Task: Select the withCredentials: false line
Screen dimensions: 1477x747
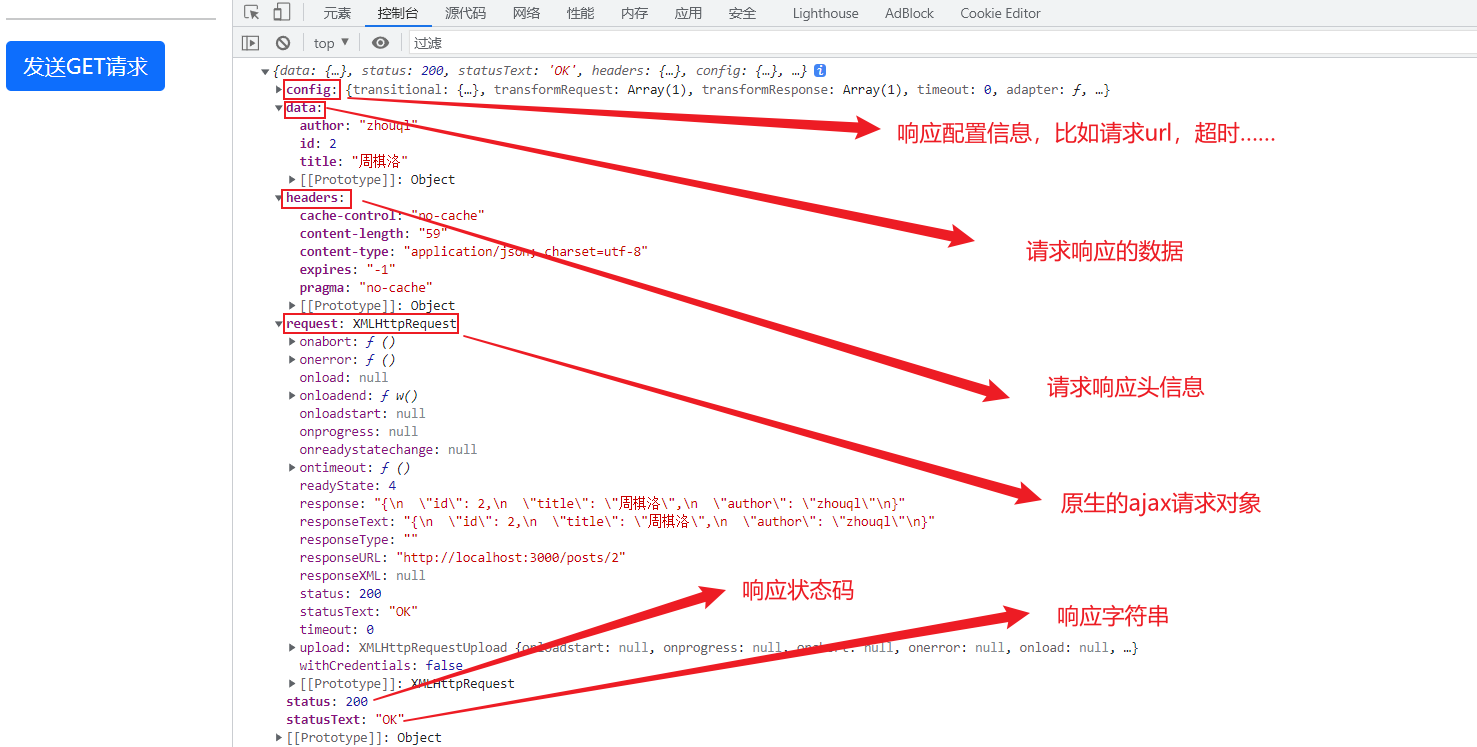Action: [x=381, y=666]
